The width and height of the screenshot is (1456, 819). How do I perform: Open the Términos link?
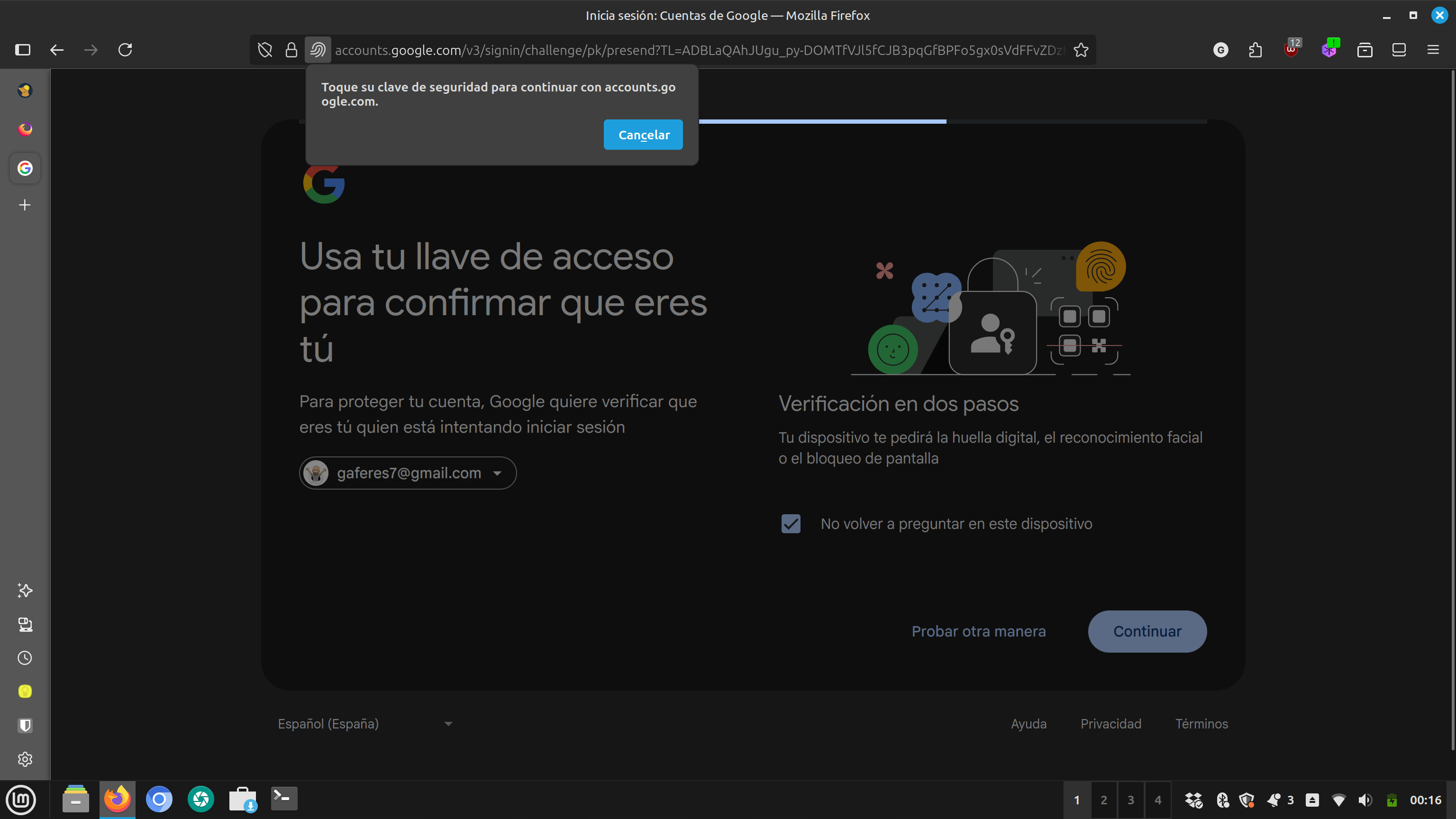[x=1201, y=724]
